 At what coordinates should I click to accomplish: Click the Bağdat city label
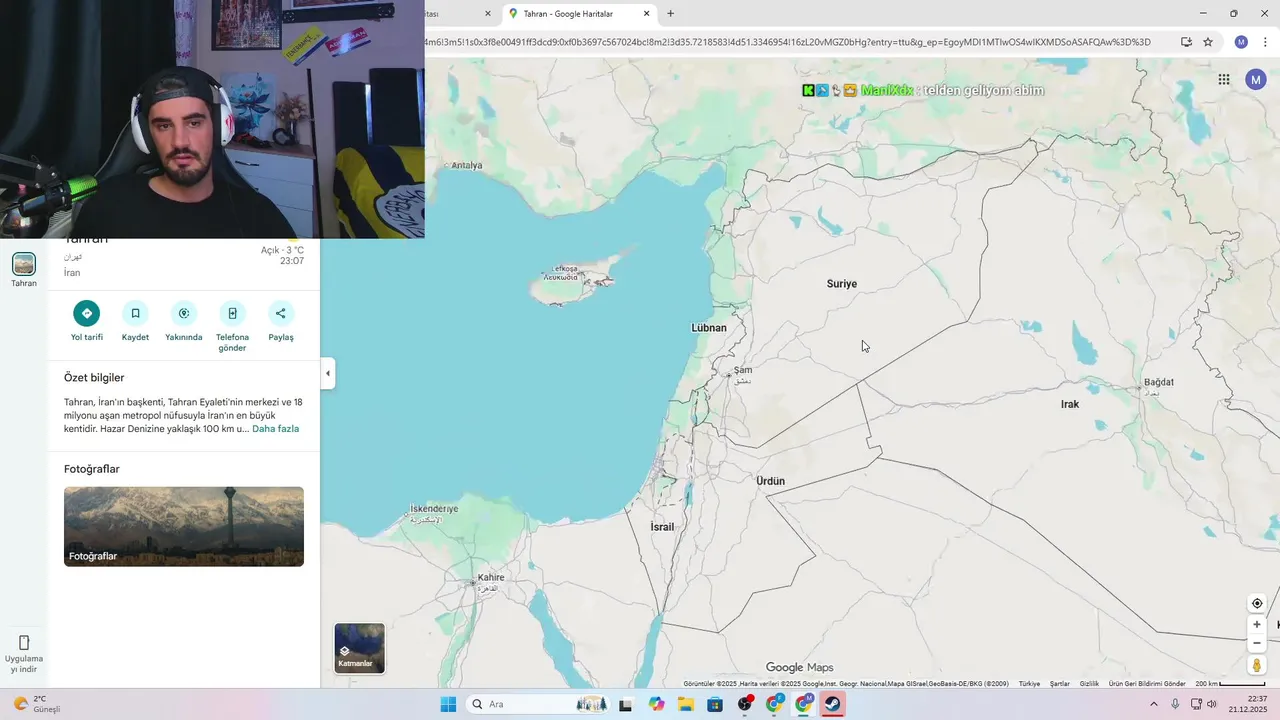(1159, 382)
